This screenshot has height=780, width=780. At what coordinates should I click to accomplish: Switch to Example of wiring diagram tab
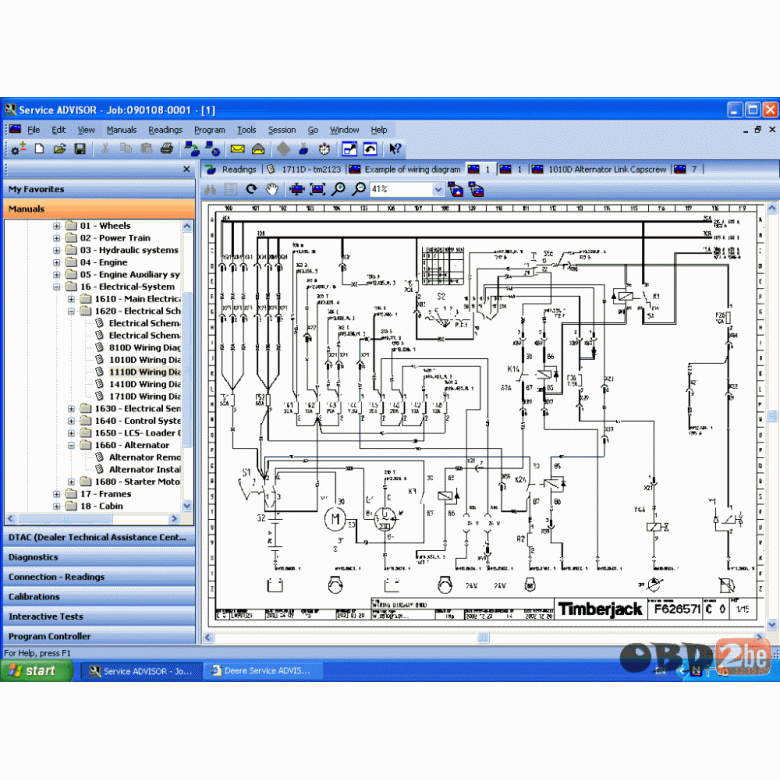click(405, 169)
